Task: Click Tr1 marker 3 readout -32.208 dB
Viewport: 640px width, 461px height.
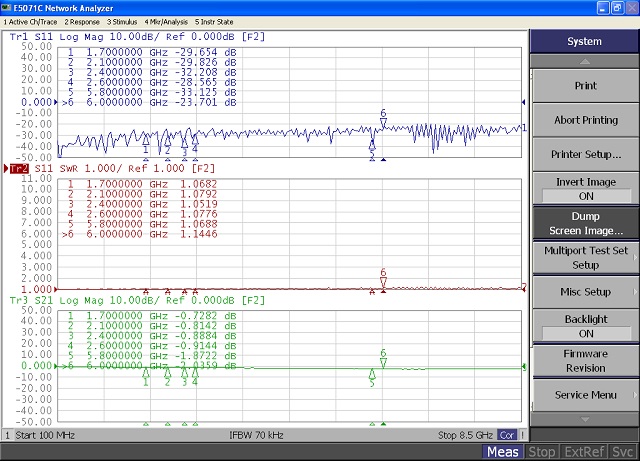Action: point(206,72)
